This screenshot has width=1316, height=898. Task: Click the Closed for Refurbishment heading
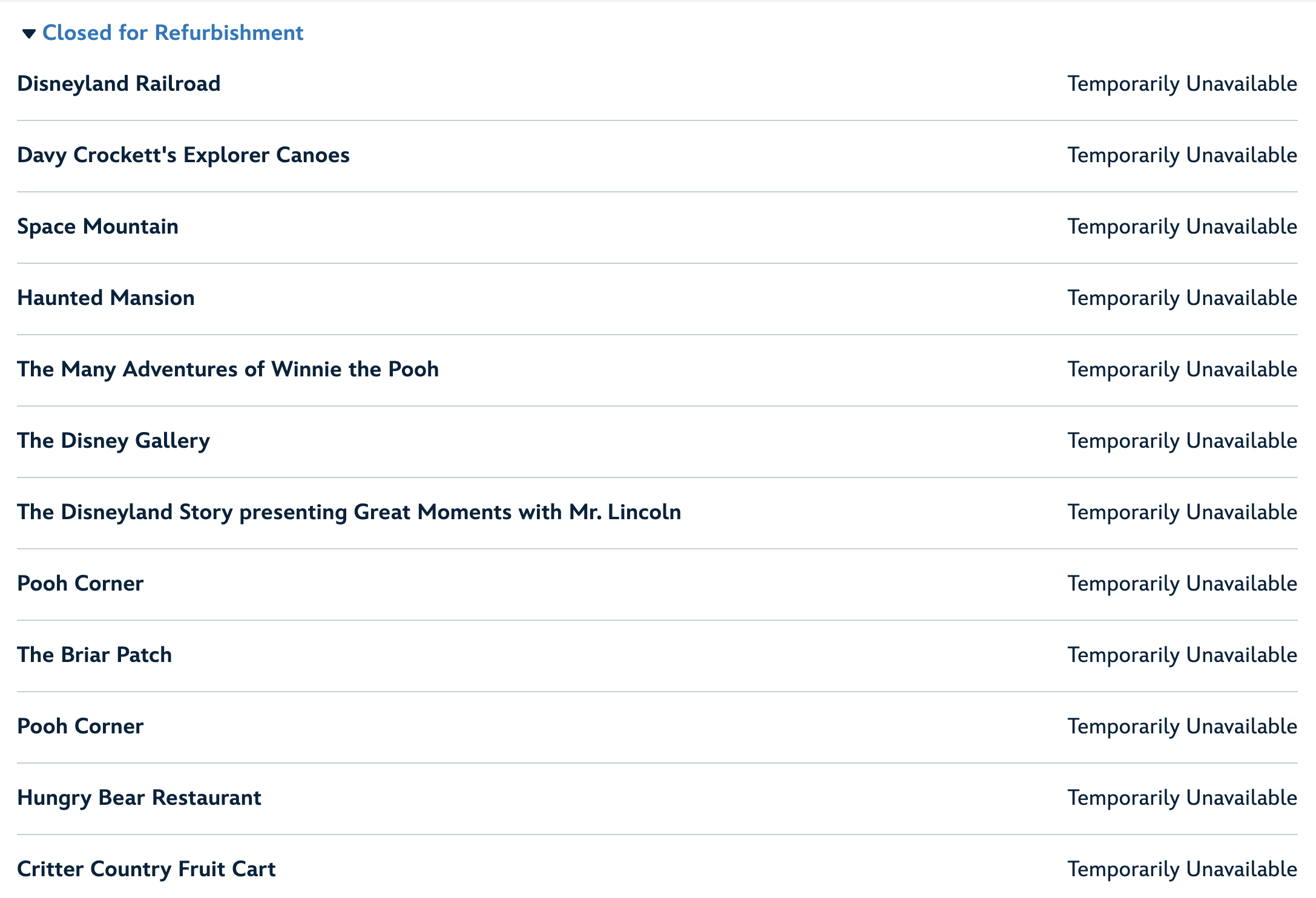(x=173, y=33)
